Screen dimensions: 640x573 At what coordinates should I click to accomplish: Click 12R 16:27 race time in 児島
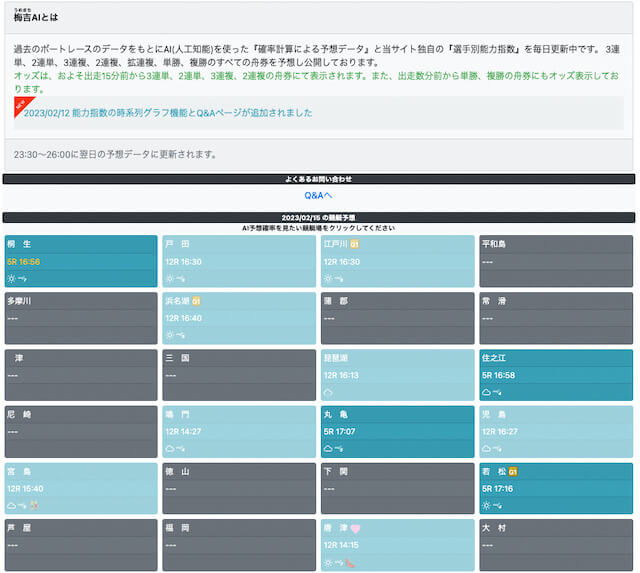click(500, 432)
